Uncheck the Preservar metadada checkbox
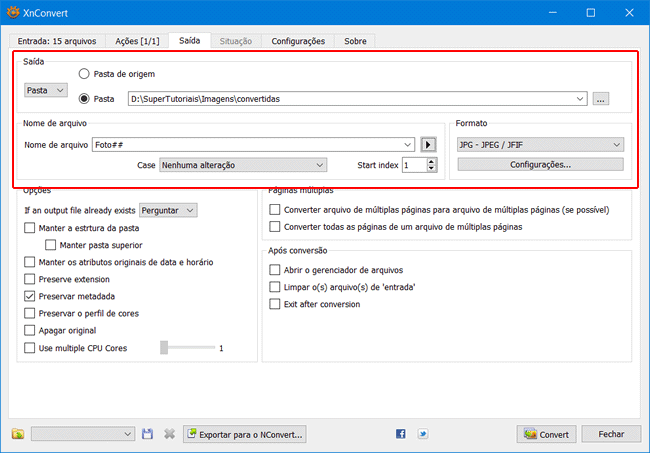 (x=30, y=296)
